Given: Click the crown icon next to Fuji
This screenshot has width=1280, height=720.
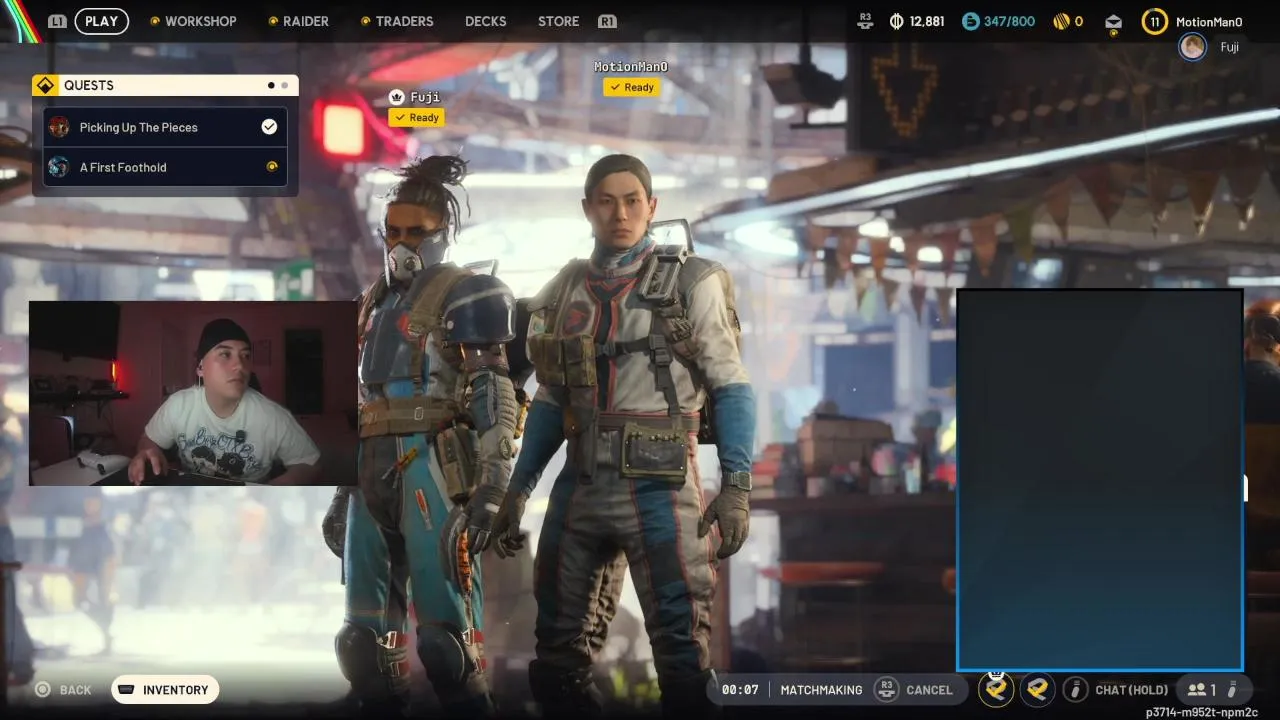Looking at the screenshot, I should tap(397, 97).
